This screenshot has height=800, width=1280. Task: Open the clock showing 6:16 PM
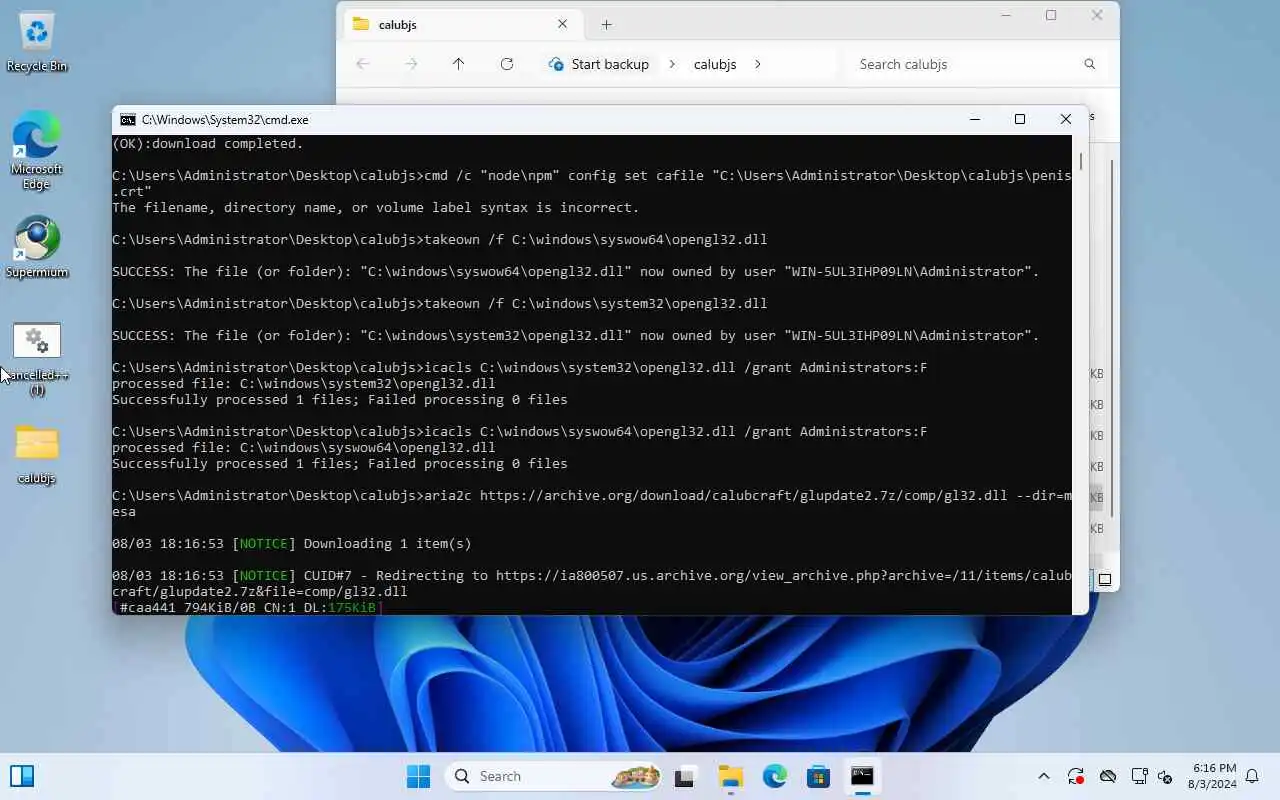[1212, 776]
